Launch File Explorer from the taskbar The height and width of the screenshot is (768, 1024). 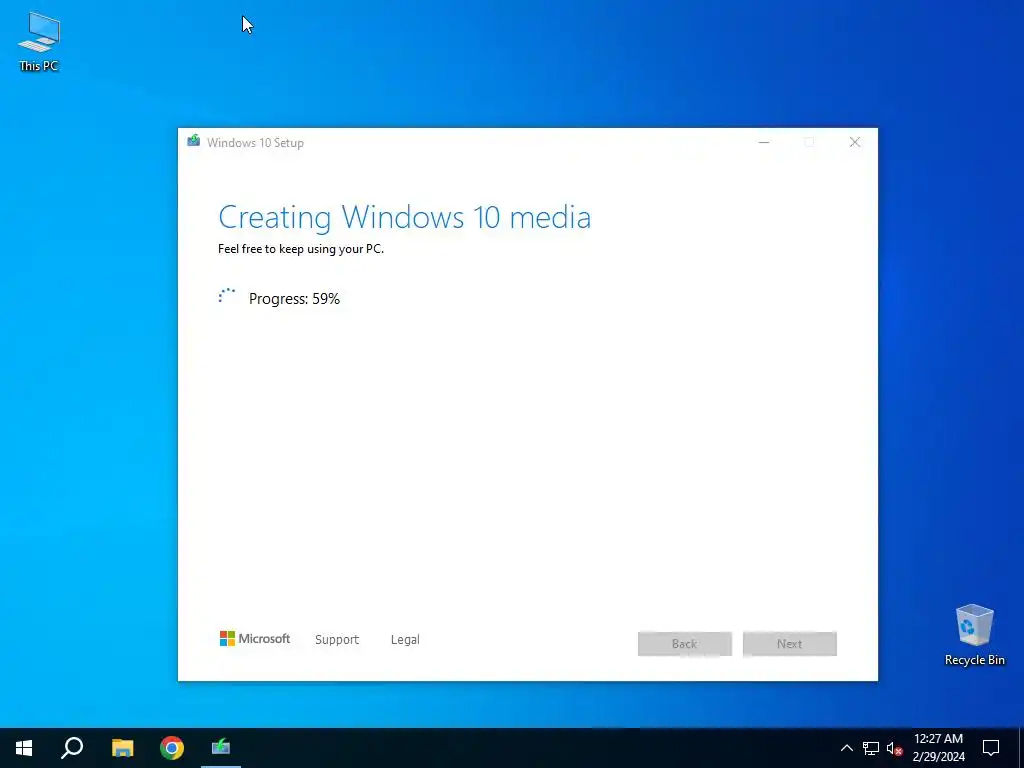(x=122, y=748)
